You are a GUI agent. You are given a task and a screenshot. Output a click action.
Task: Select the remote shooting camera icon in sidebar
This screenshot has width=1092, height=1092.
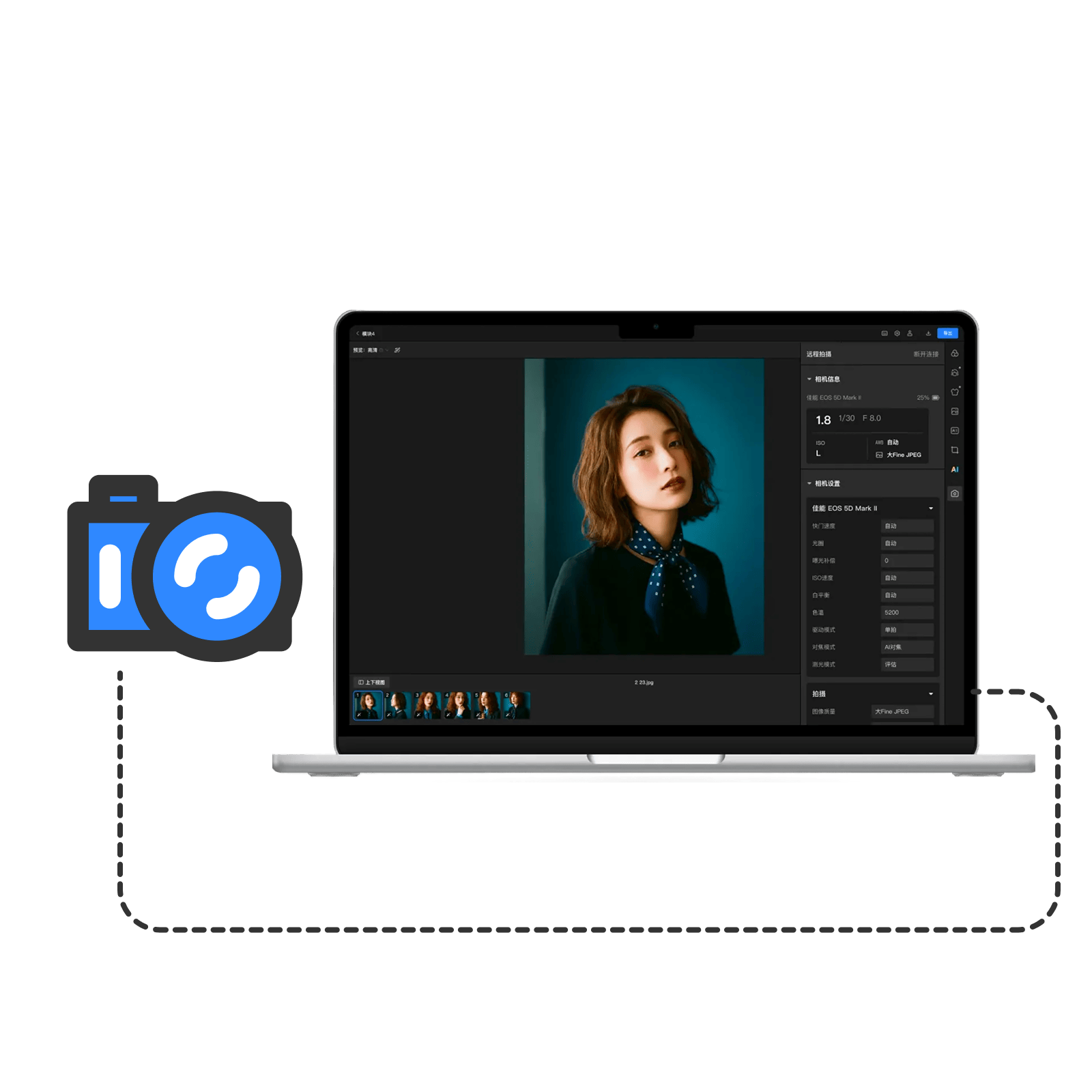click(954, 493)
